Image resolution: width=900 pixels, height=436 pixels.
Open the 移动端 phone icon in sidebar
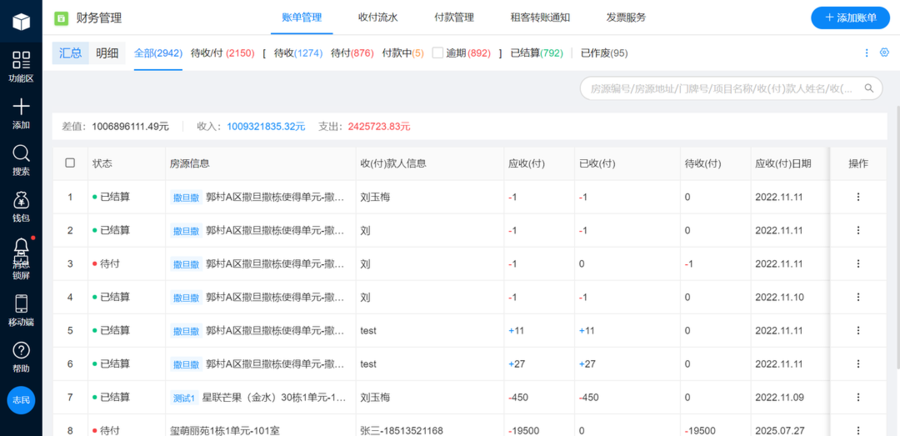coord(21,303)
